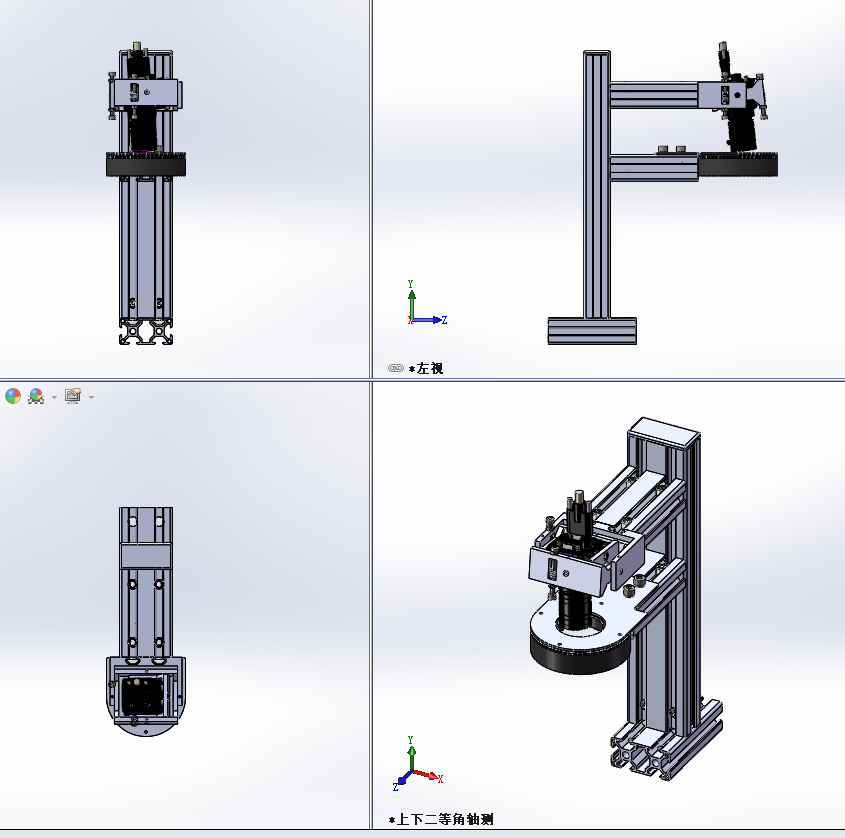
Task: Click the Edit Appearance color ball icon
Action: point(13,396)
